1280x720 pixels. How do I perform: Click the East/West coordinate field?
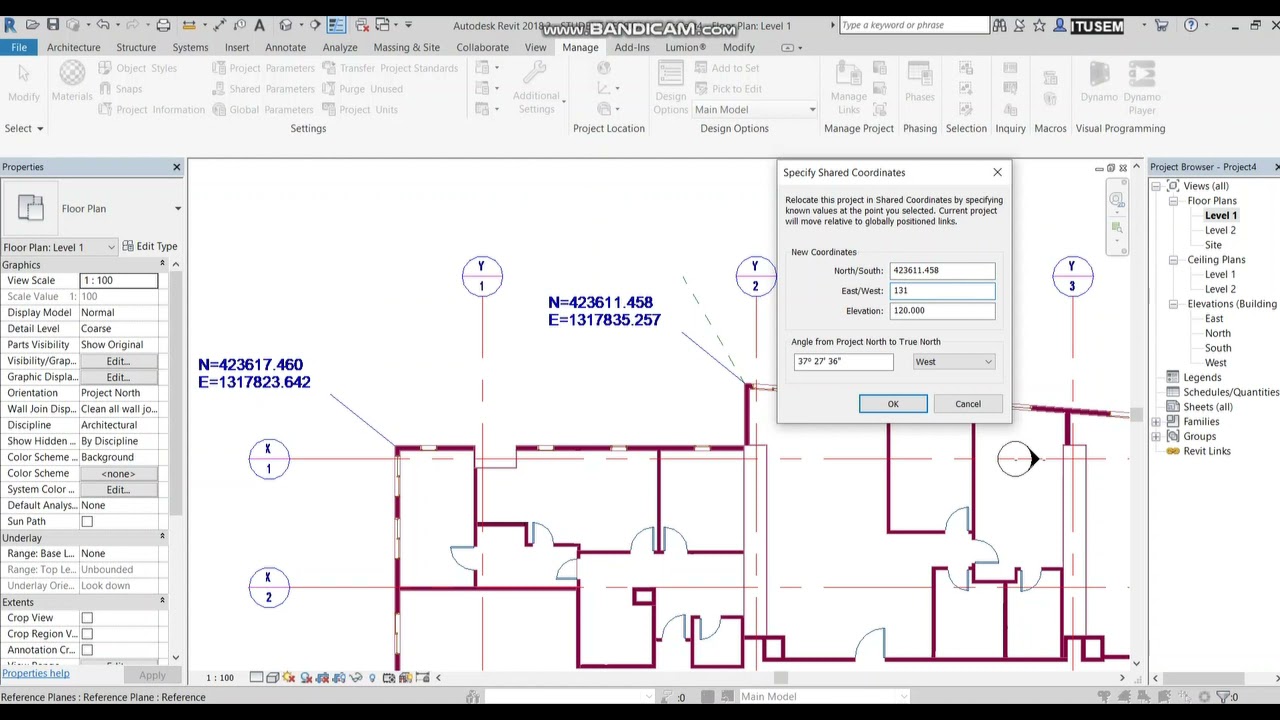[x=942, y=291]
